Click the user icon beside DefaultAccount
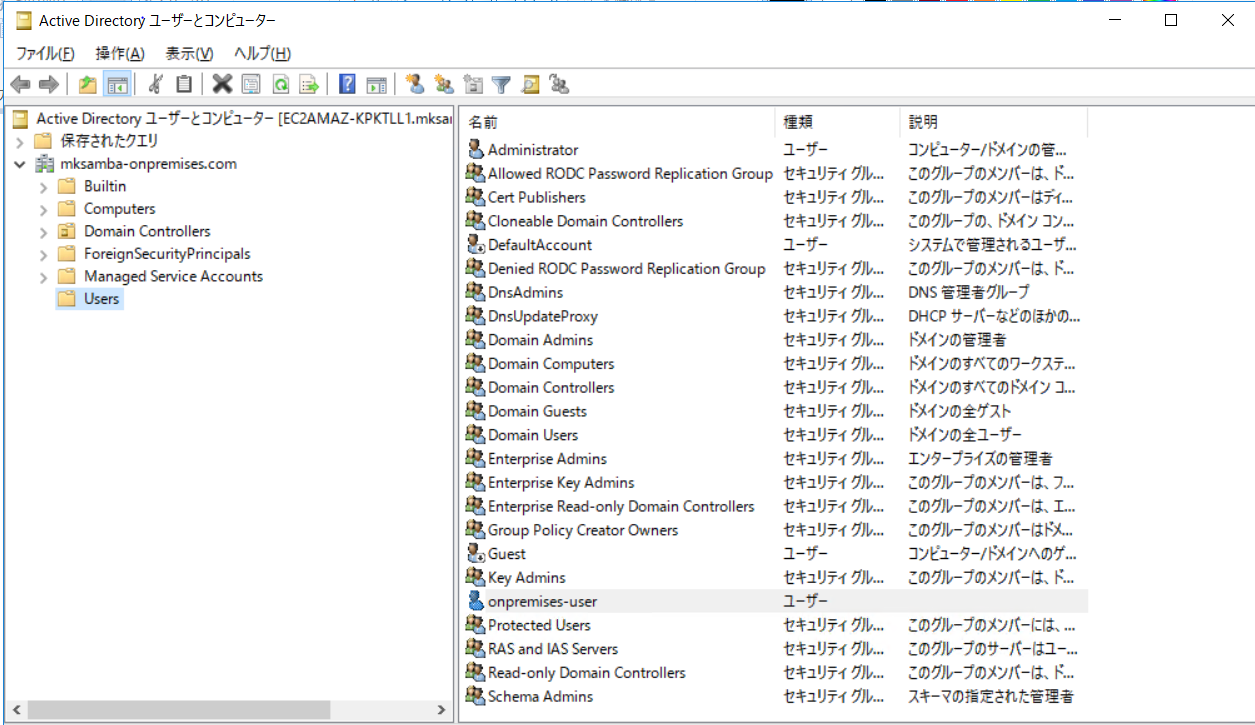1255x725 pixels. pyautogui.click(x=476, y=245)
